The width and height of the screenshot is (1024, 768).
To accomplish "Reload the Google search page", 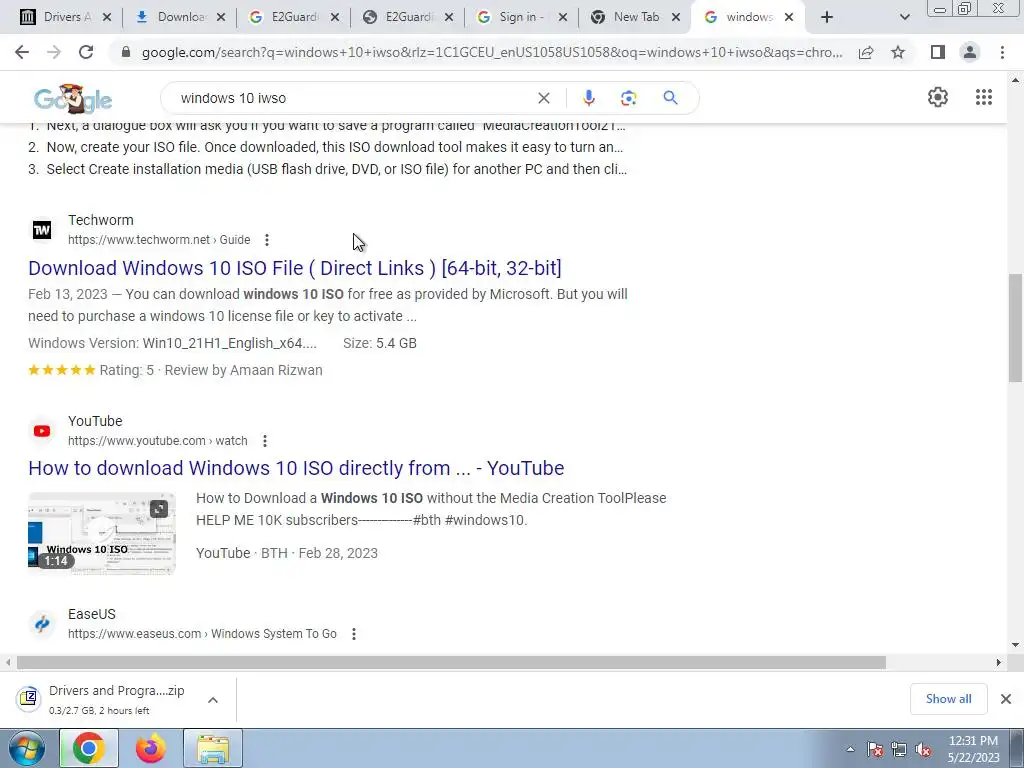I will coord(86,52).
